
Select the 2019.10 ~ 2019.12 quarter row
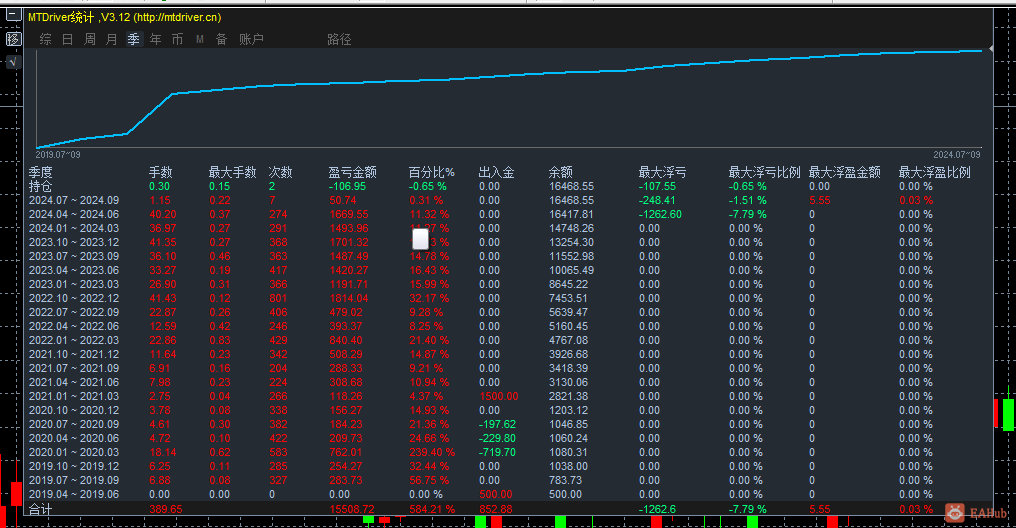[507, 466]
